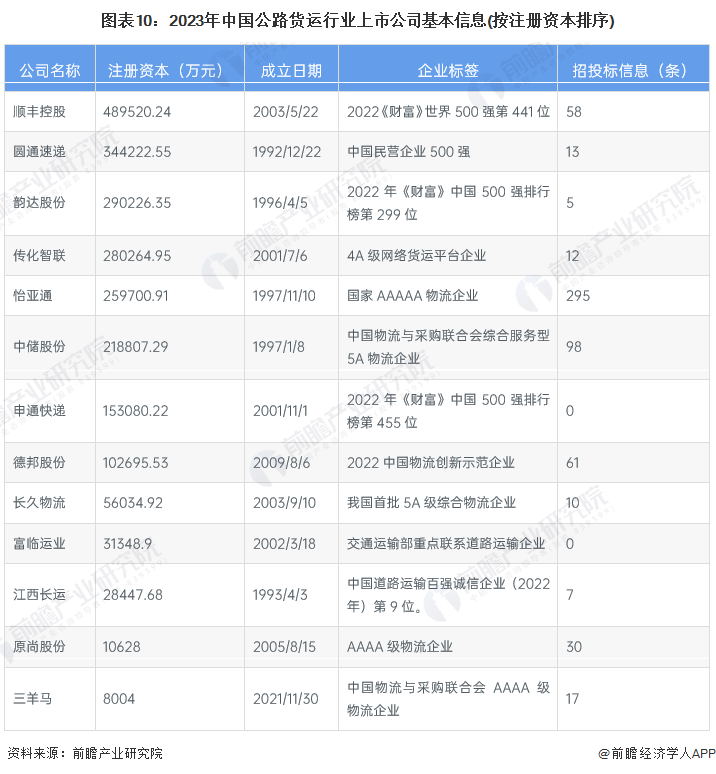Click the capital value 56034.92
Viewport: 716px width, 774px height.
coord(133,503)
